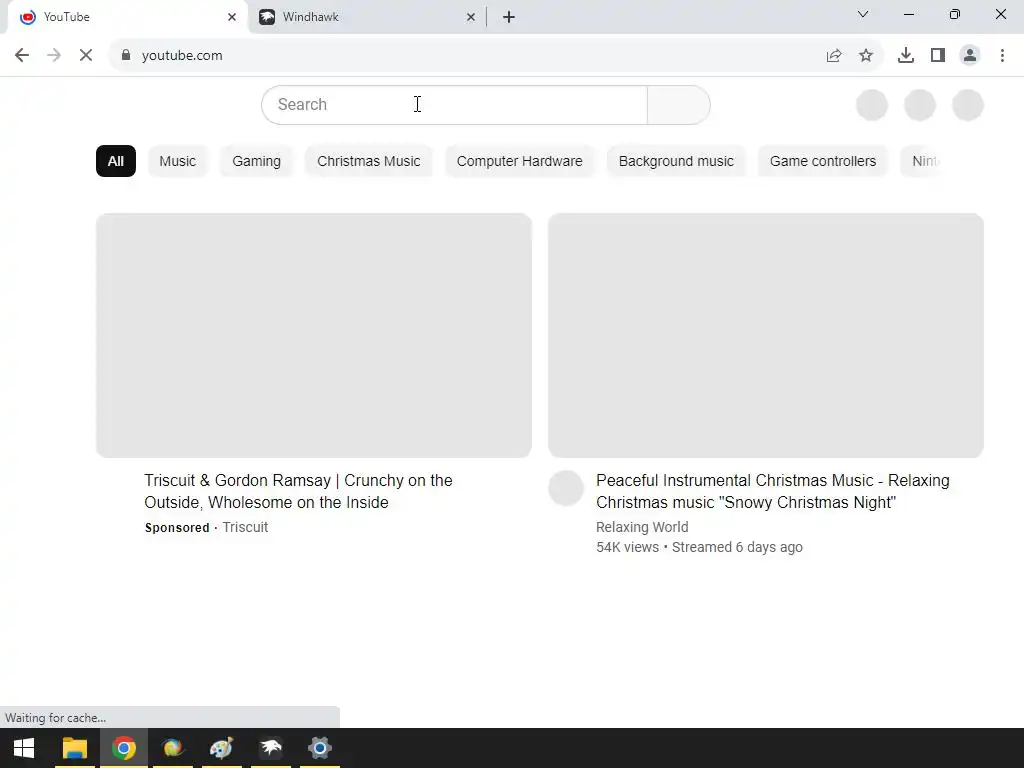Click the address bar URL youtube.com
The image size is (1024, 768).
[x=182, y=56]
